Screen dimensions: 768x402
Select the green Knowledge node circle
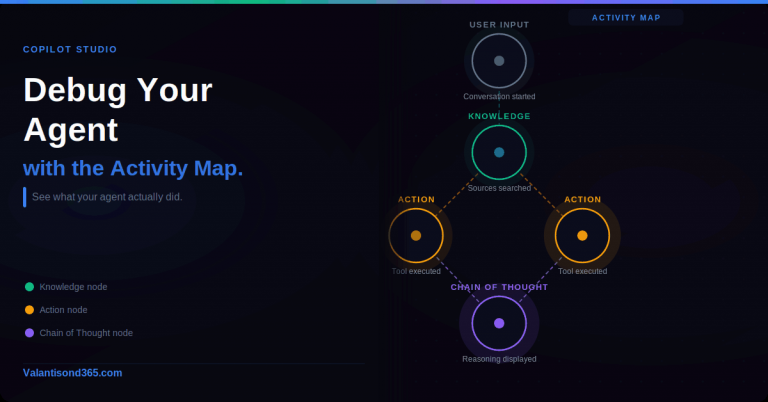(499, 152)
